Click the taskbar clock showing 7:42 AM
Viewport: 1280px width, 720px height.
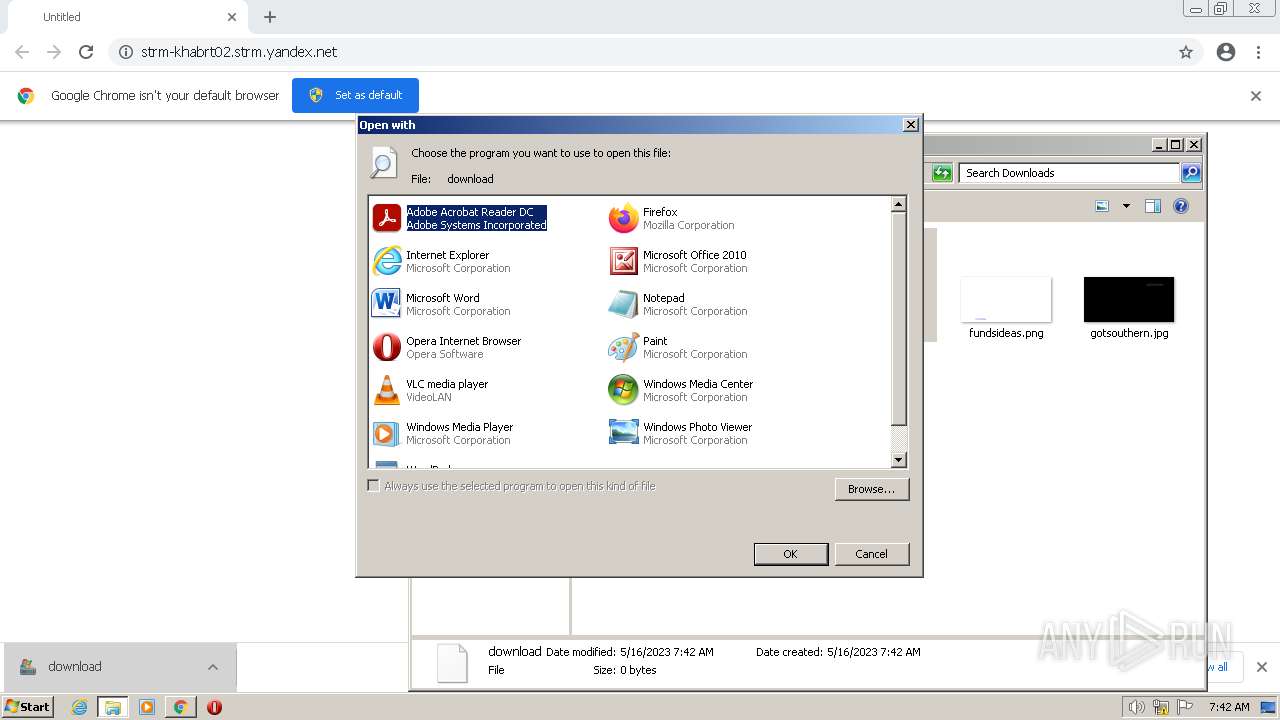(x=1229, y=707)
